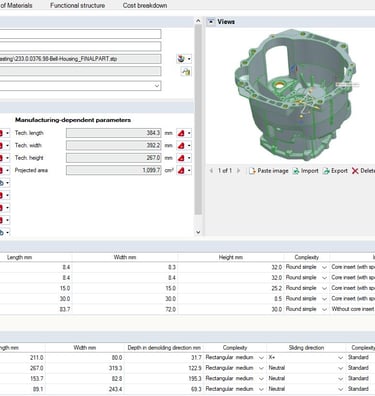Click the CAD icon beside Tech. length
Screen dimensions: 375x396
181,133
